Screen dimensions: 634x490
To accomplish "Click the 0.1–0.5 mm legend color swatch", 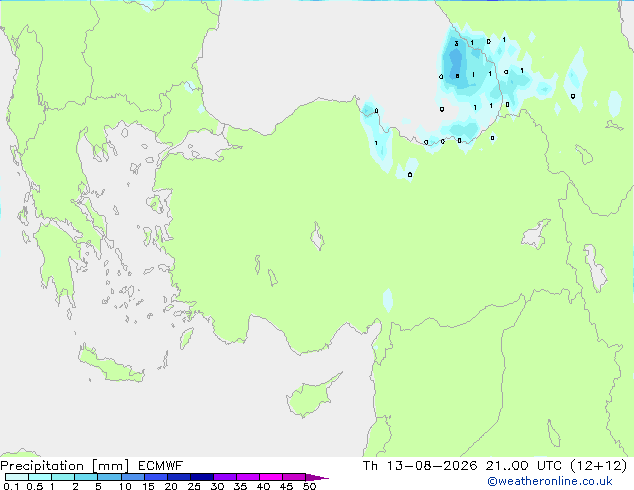I will 17,477.
